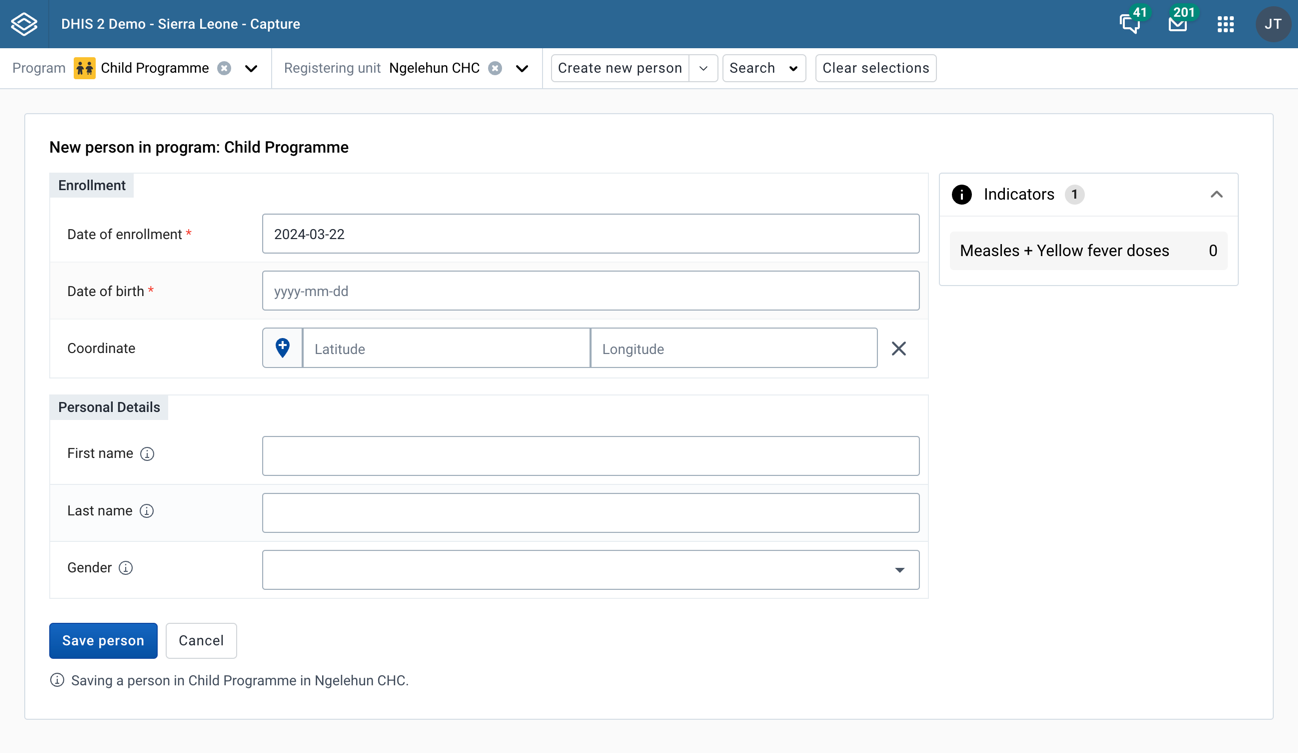1298x753 pixels.
Task: Clear the Ngelehun CHC registering unit
Action: point(495,68)
